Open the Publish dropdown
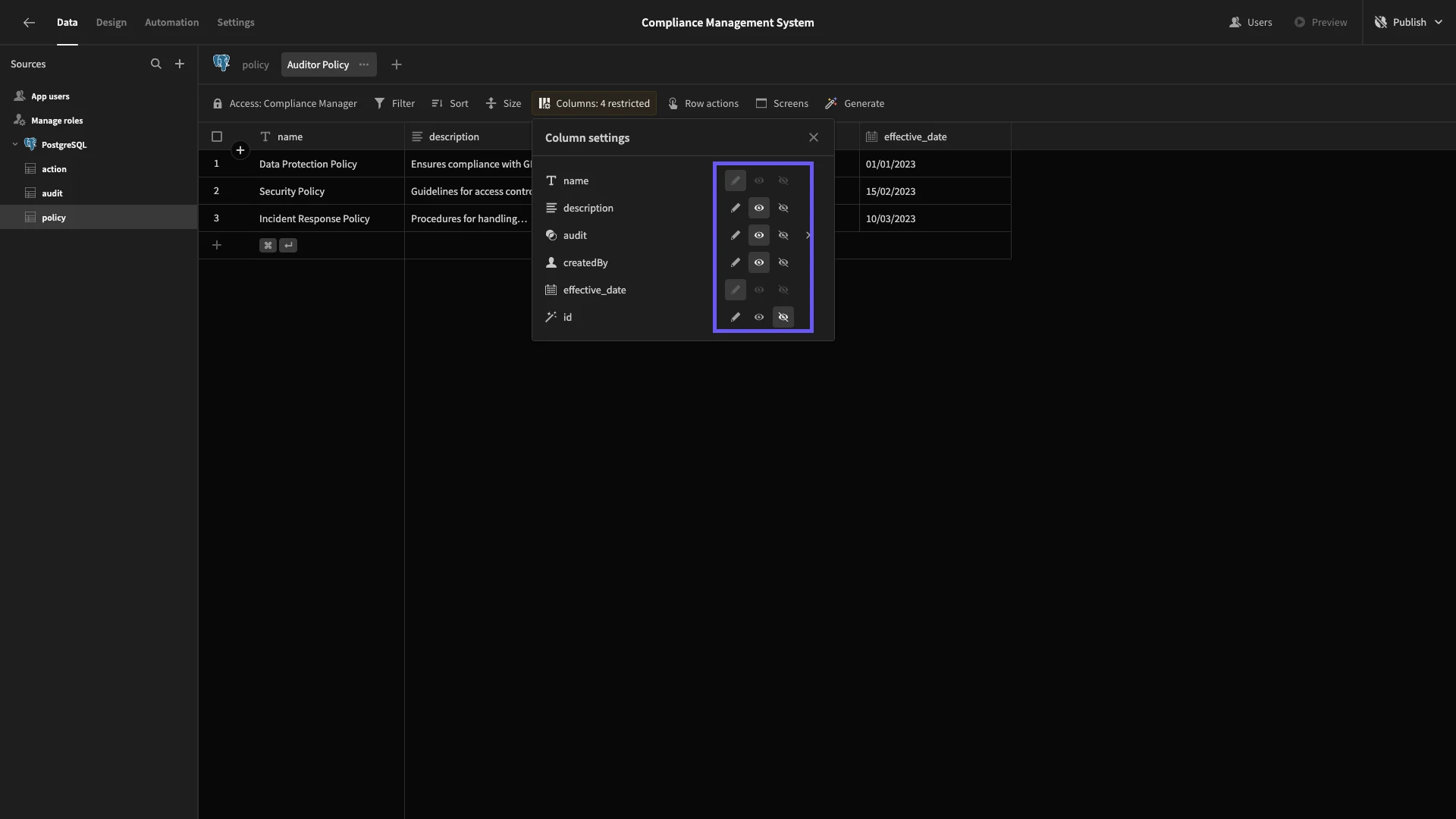The image size is (1456, 819). pos(1408,23)
